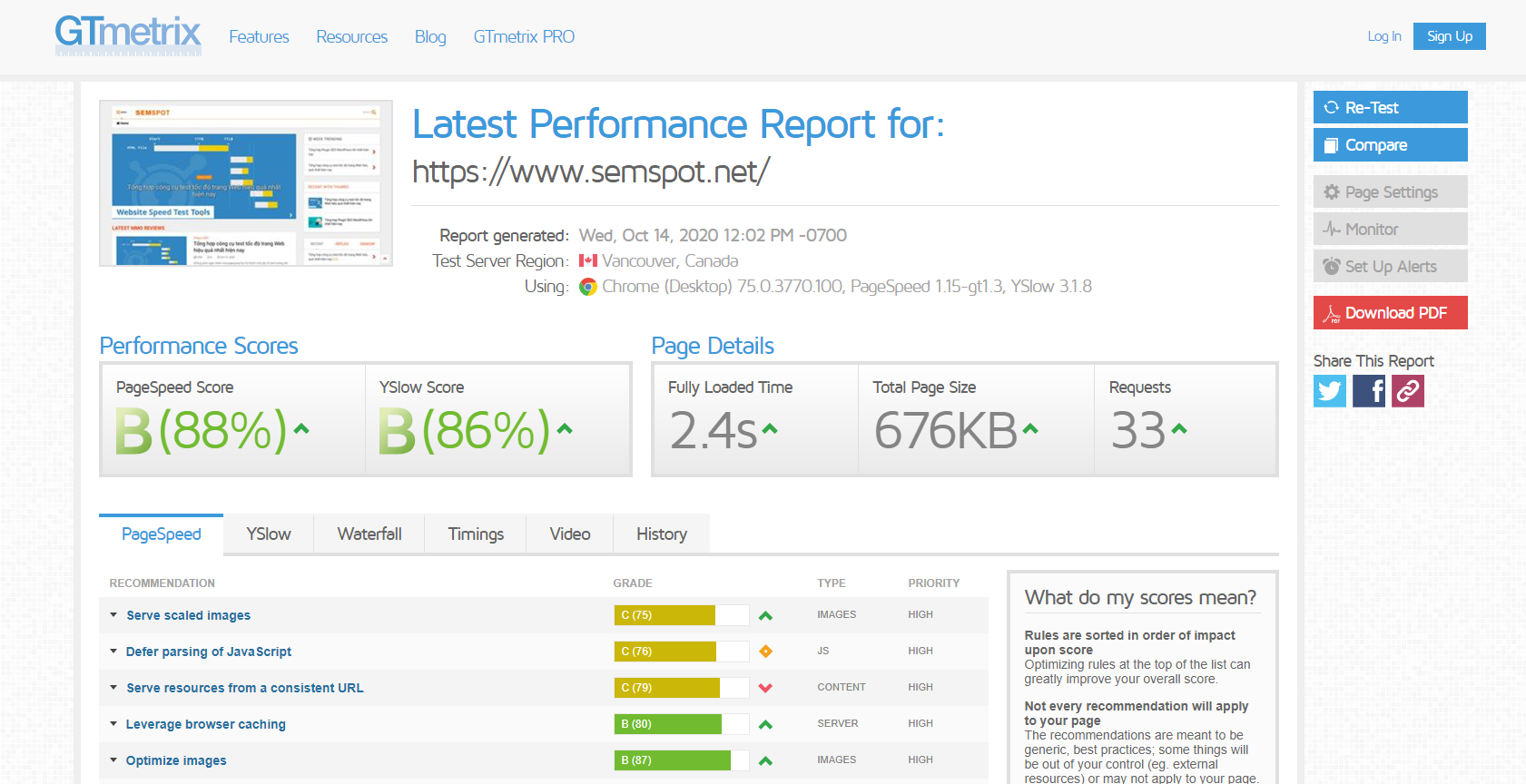Open Resources in top navigation

(351, 37)
